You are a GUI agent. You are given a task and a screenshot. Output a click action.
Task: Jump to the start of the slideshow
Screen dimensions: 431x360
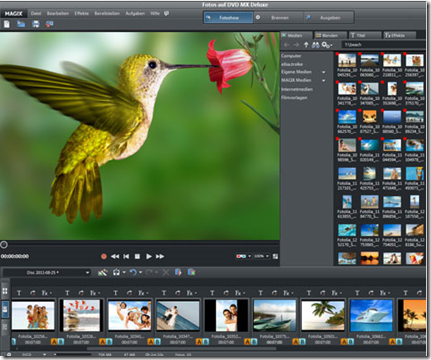[126, 256]
